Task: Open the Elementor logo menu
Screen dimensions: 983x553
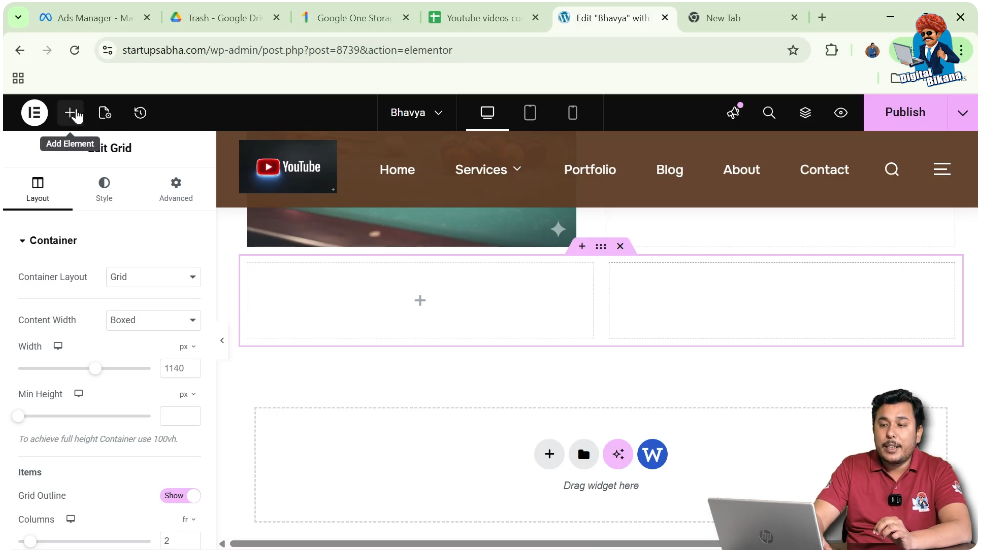Action: (x=34, y=113)
